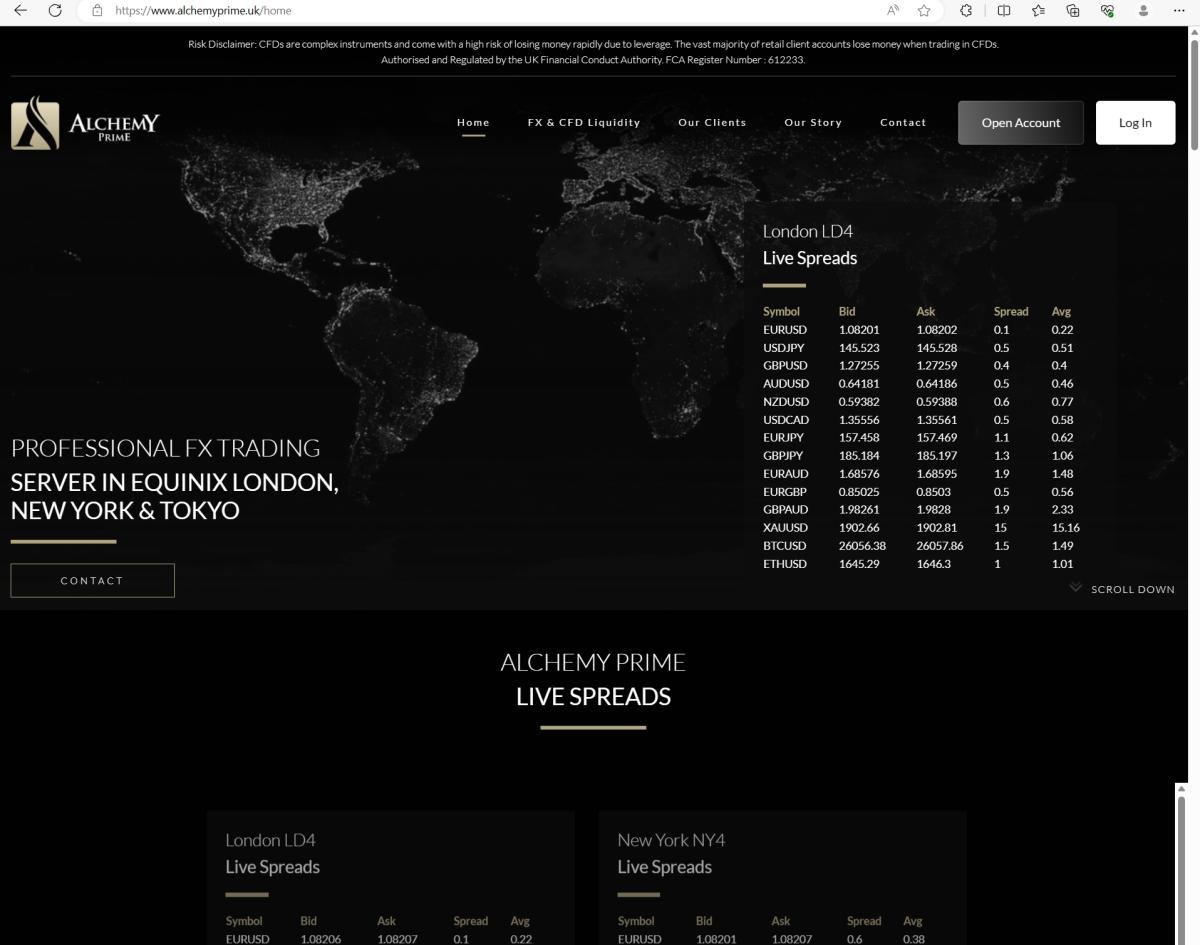Image resolution: width=1200 pixels, height=945 pixels.
Task: Open the Favorites list icon
Action: (x=1038, y=10)
